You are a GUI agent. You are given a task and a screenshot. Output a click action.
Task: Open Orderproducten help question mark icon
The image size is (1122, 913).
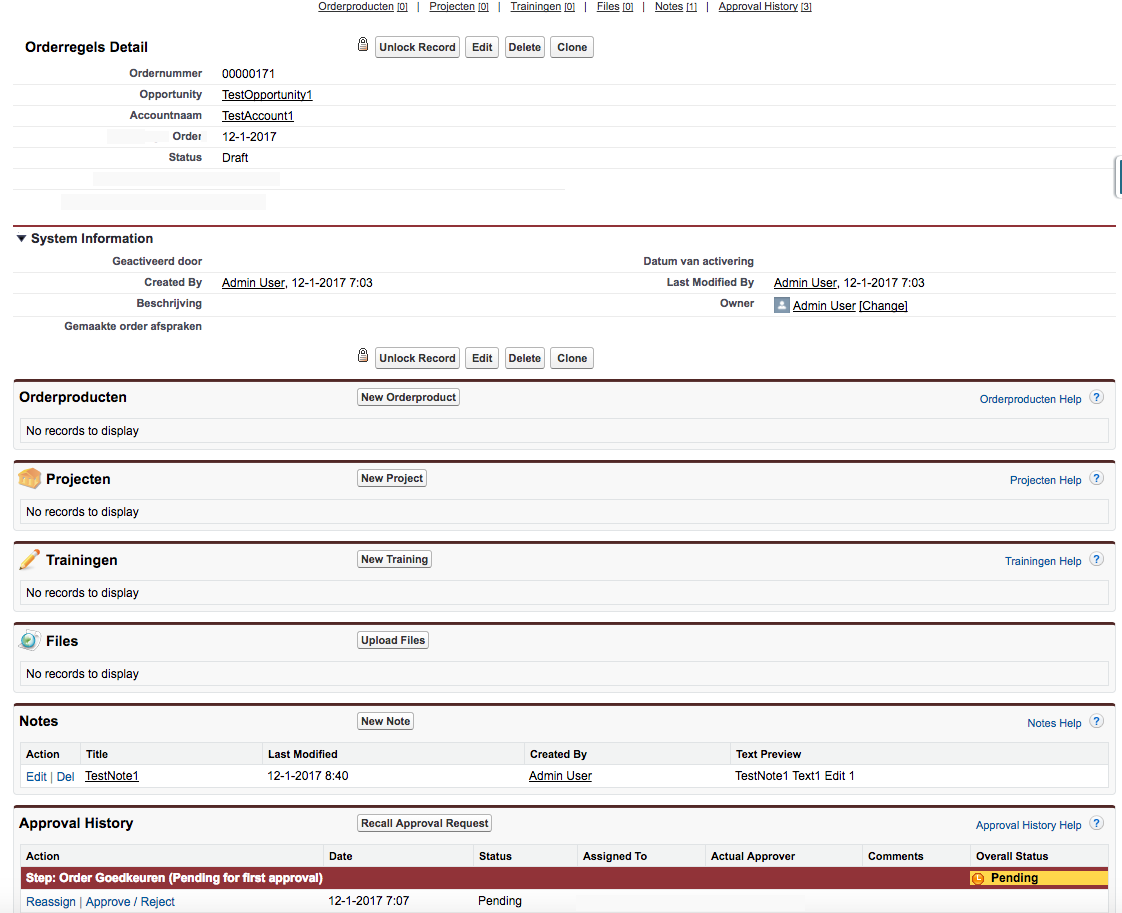coord(1096,398)
